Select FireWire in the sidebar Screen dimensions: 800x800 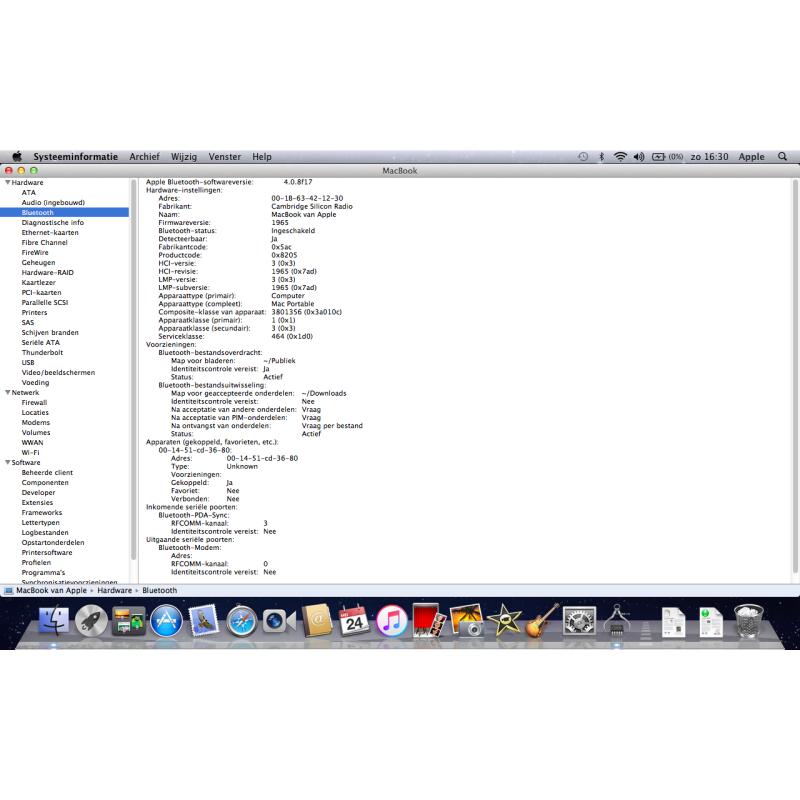[x=35, y=253]
